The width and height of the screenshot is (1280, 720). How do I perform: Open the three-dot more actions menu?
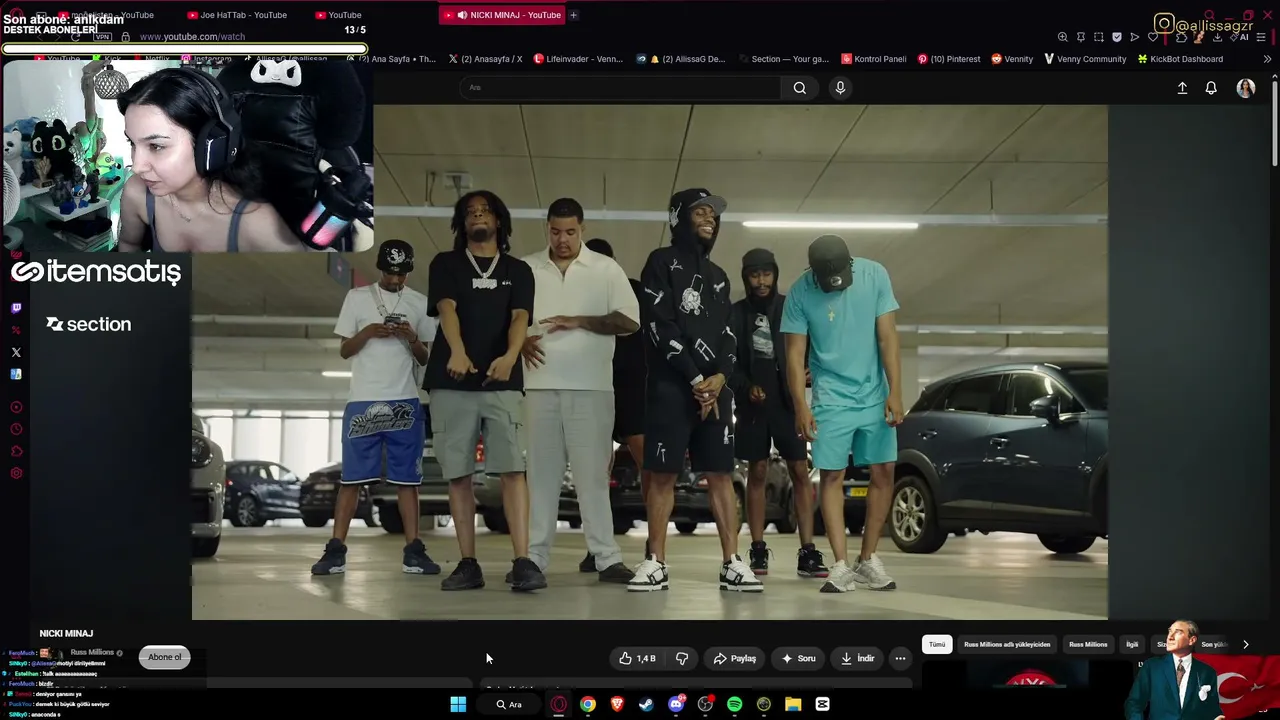click(900, 658)
